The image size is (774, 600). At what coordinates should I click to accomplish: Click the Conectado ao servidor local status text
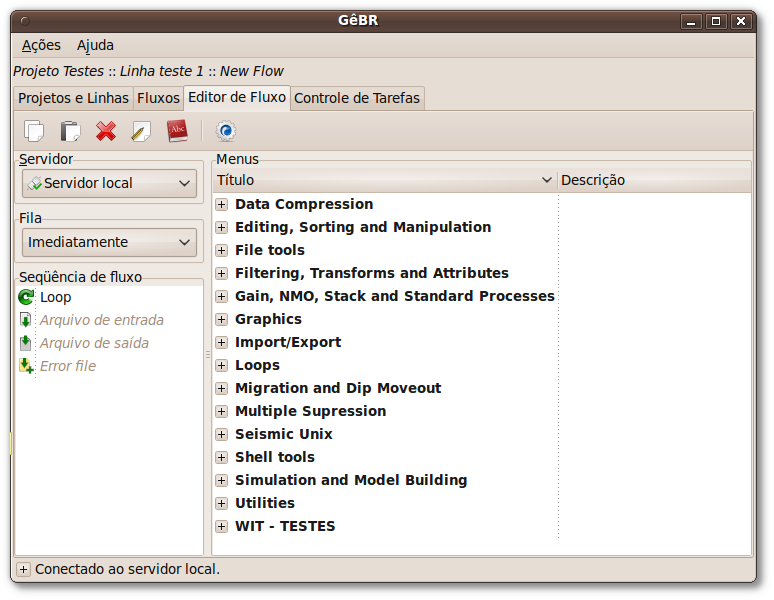127,569
